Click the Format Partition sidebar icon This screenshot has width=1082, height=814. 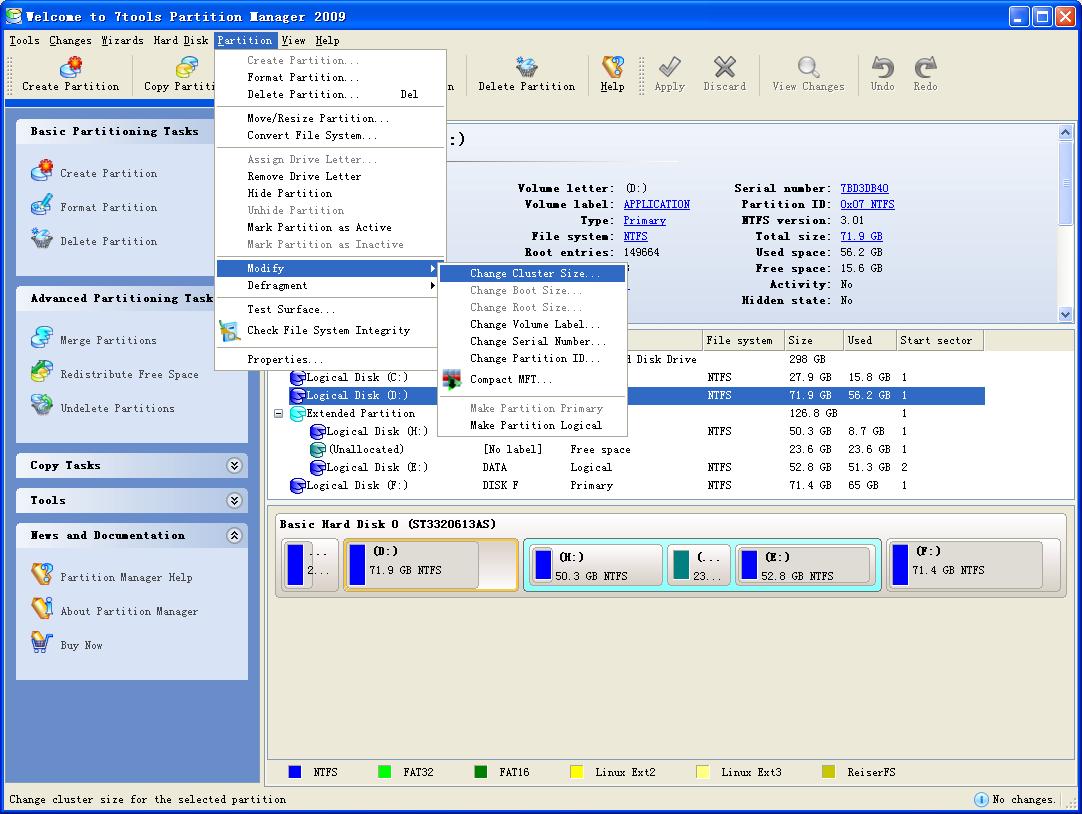(x=41, y=206)
